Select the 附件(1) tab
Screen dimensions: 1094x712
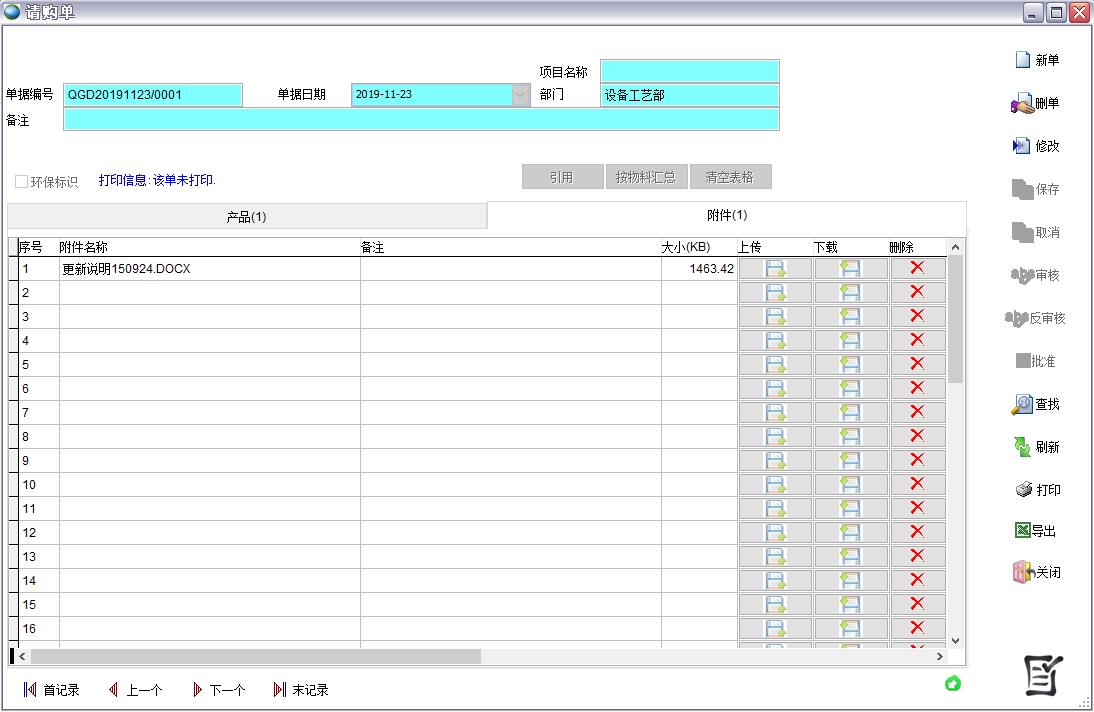726,215
